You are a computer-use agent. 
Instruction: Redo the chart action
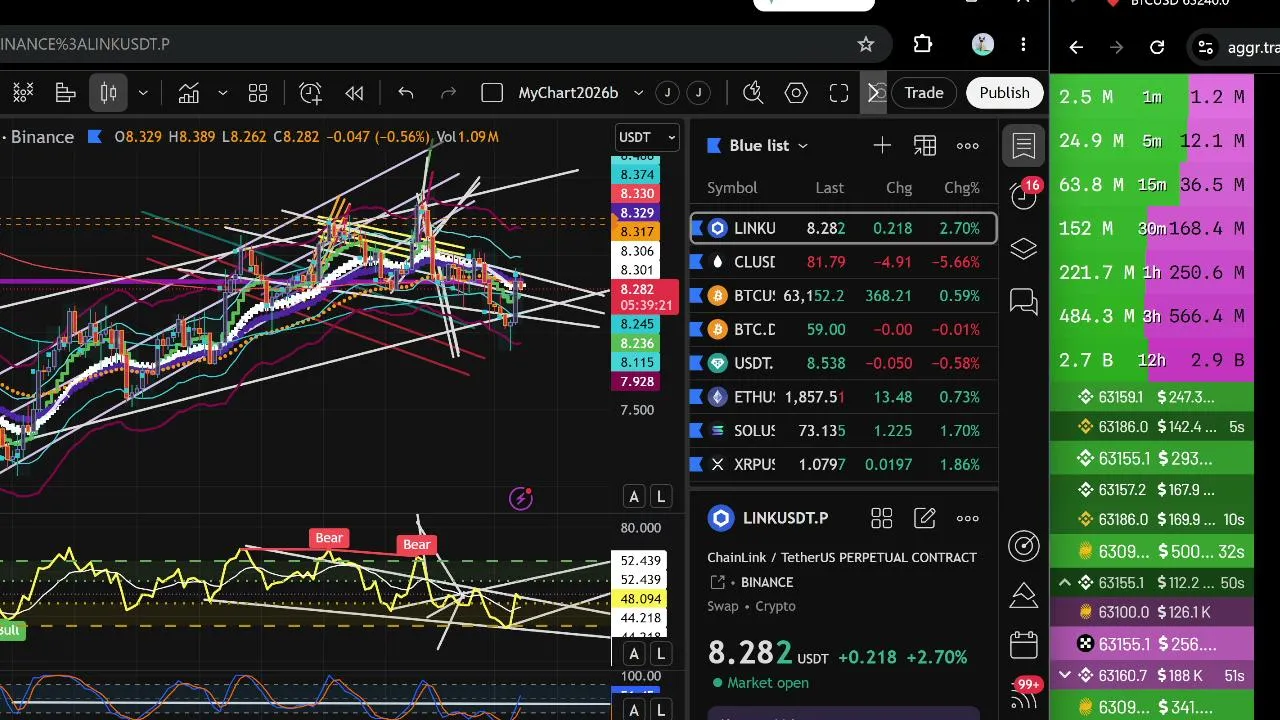449,93
